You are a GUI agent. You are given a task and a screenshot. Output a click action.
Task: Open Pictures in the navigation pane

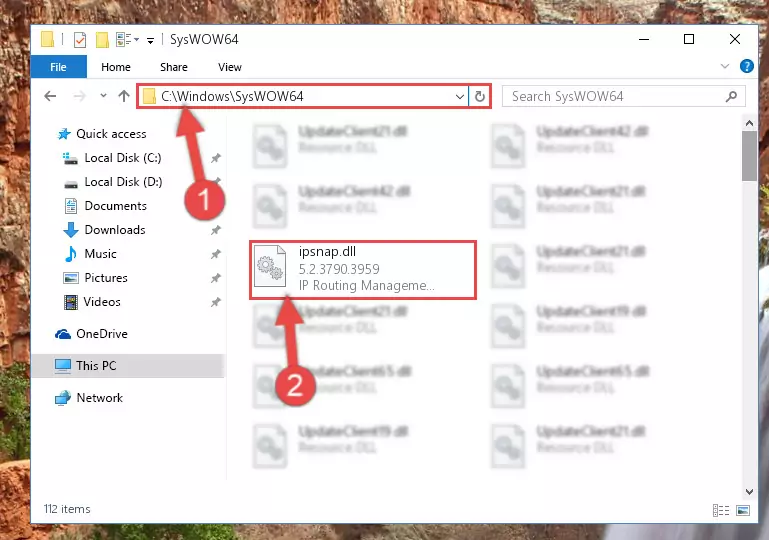pos(106,278)
